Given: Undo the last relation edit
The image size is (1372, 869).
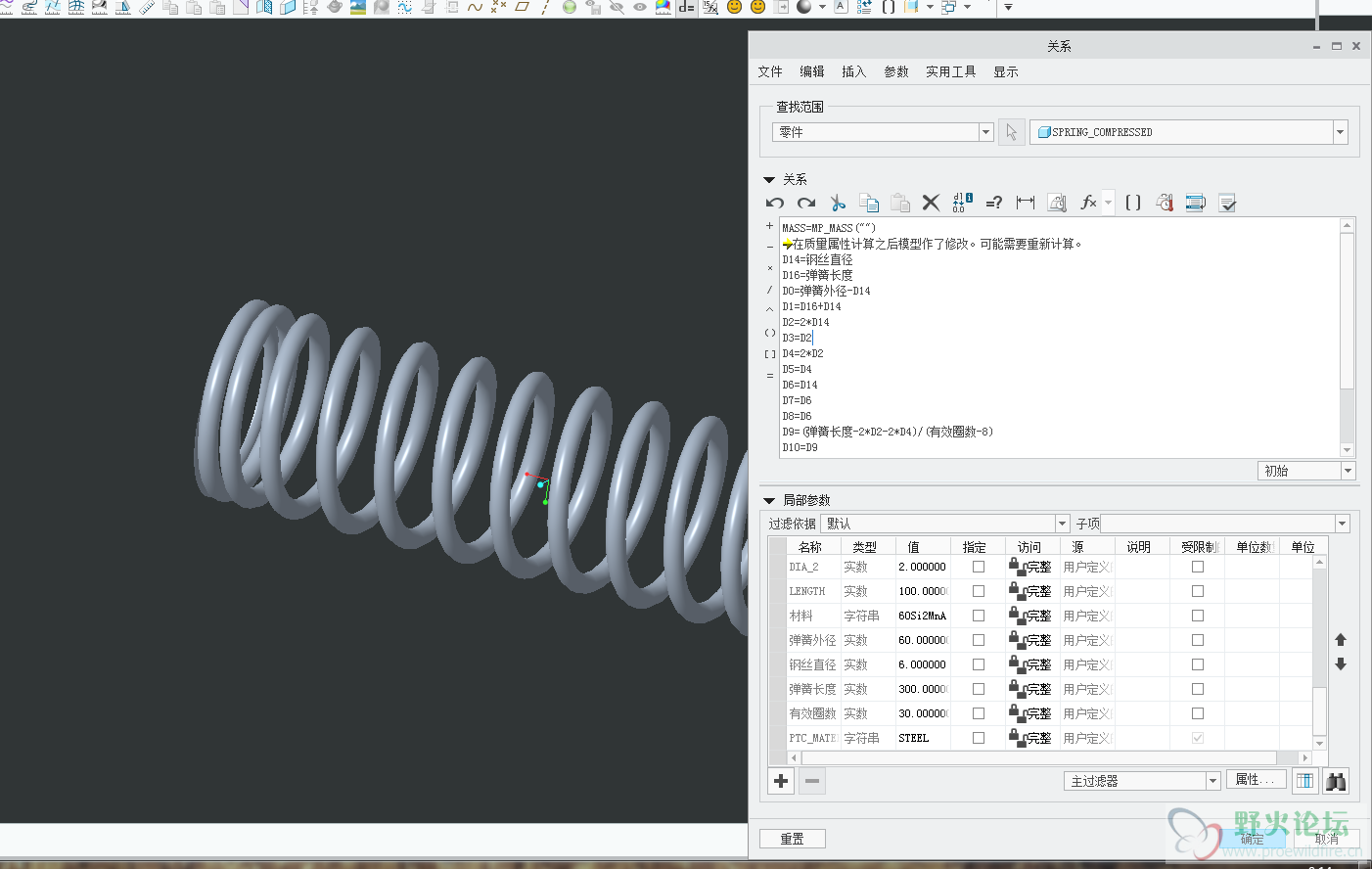Looking at the screenshot, I should tap(775, 203).
